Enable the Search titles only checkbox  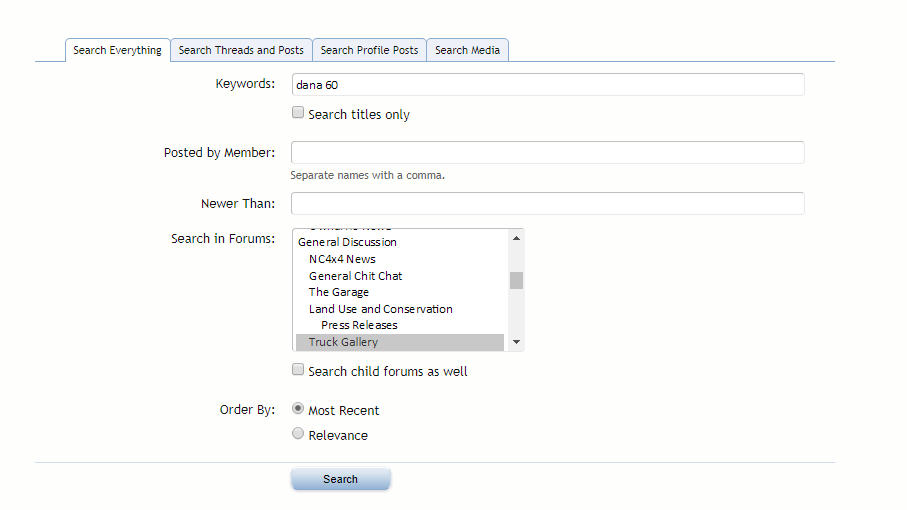(x=298, y=113)
